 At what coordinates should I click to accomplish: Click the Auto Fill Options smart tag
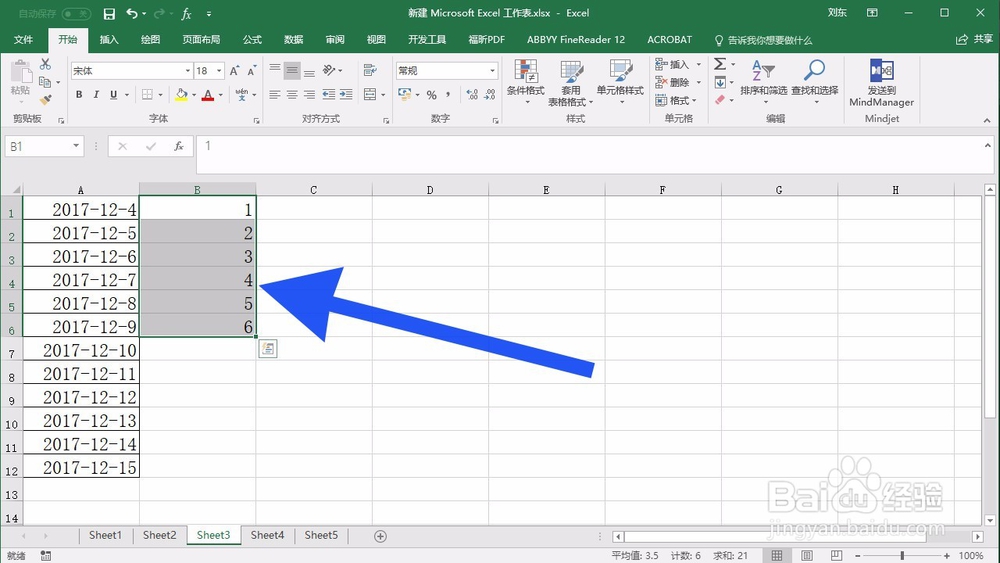tap(268, 349)
